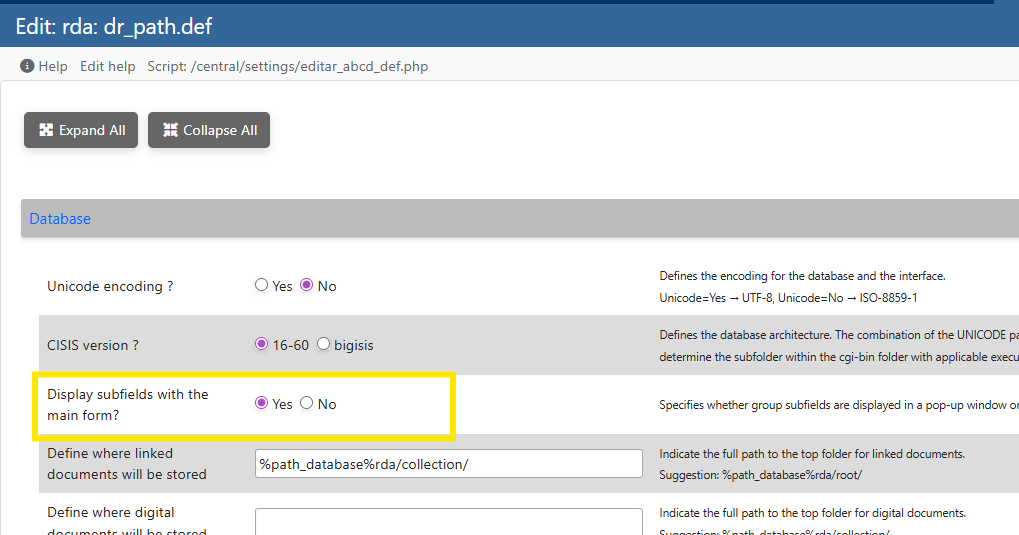This screenshot has width=1019, height=535.
Task: Select bigisis for CISIS version
Action: point(323,344)
